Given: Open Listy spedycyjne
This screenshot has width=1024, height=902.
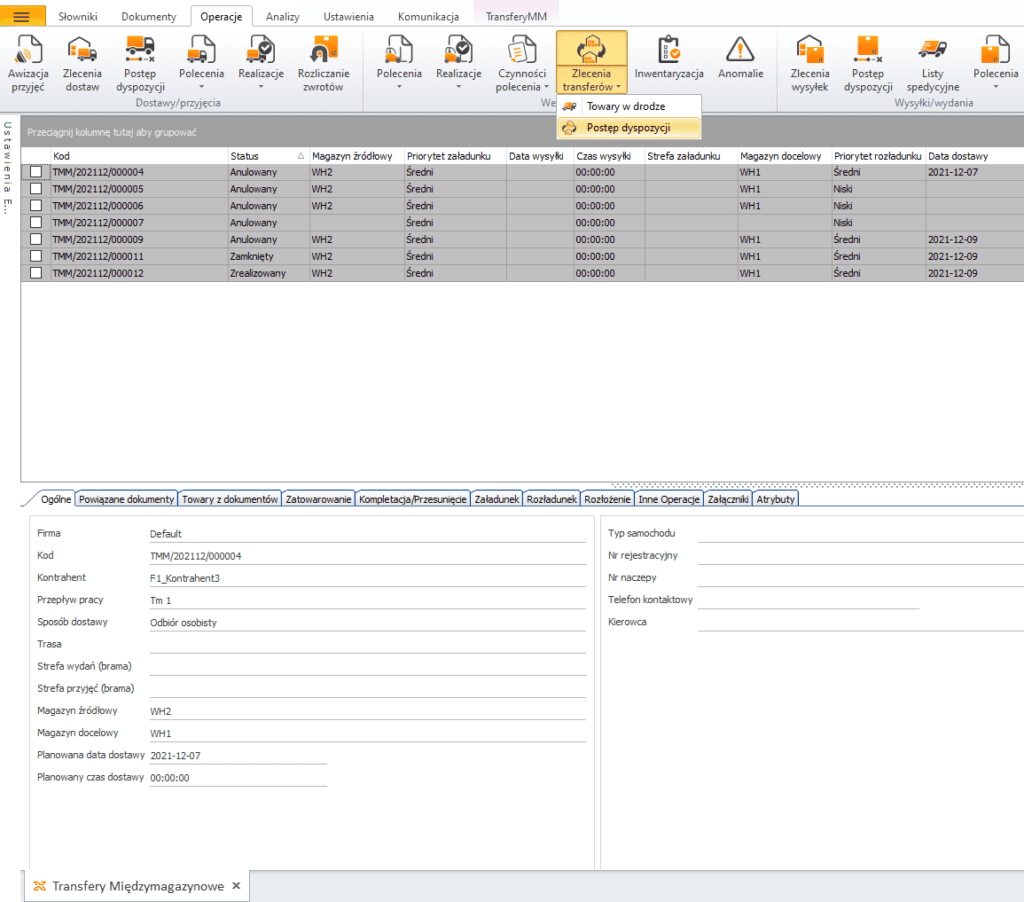Looking at the screenshot, I should tap(933, 63).
